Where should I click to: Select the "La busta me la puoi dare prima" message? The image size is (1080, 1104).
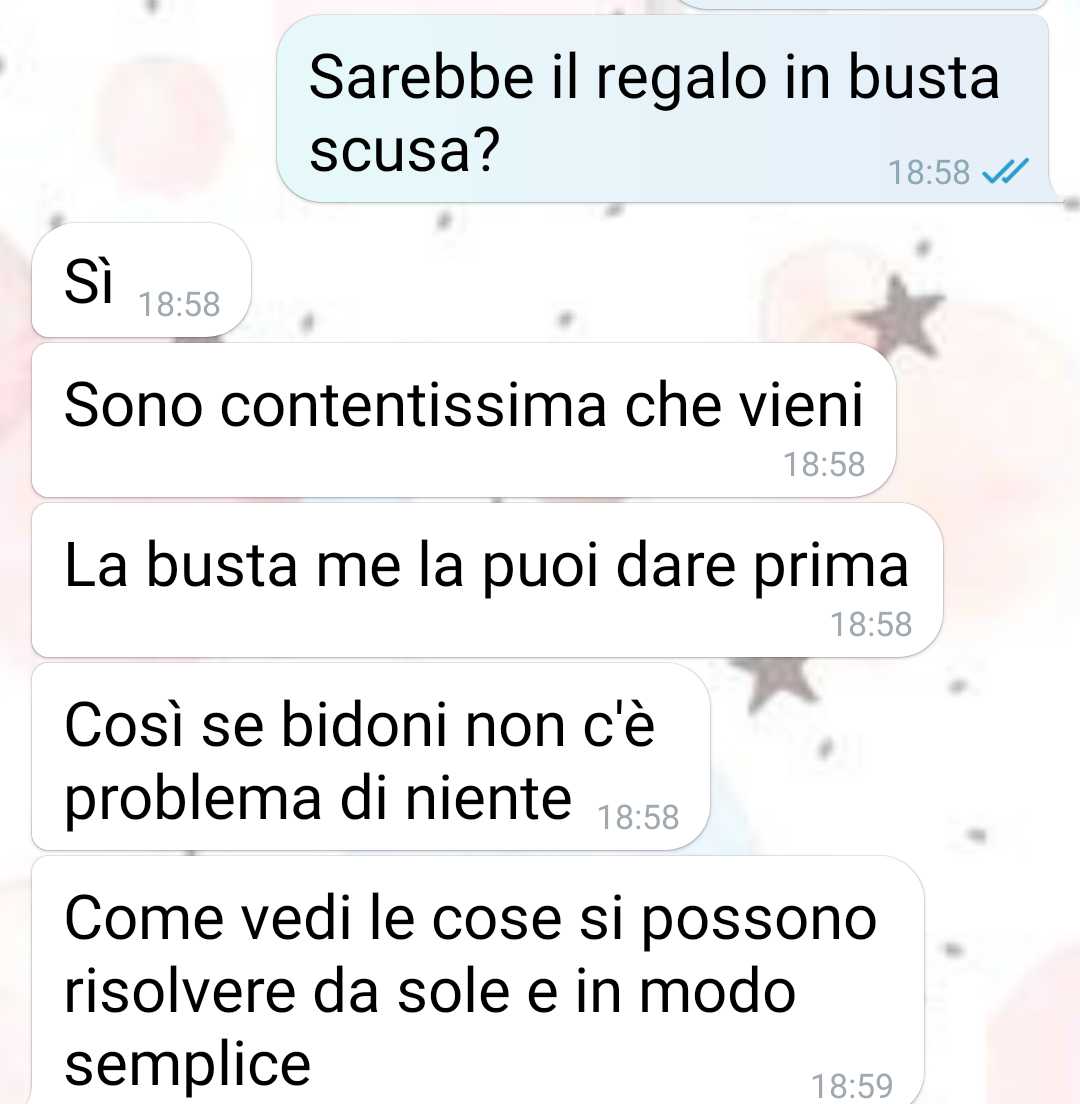tap(487, 580)
